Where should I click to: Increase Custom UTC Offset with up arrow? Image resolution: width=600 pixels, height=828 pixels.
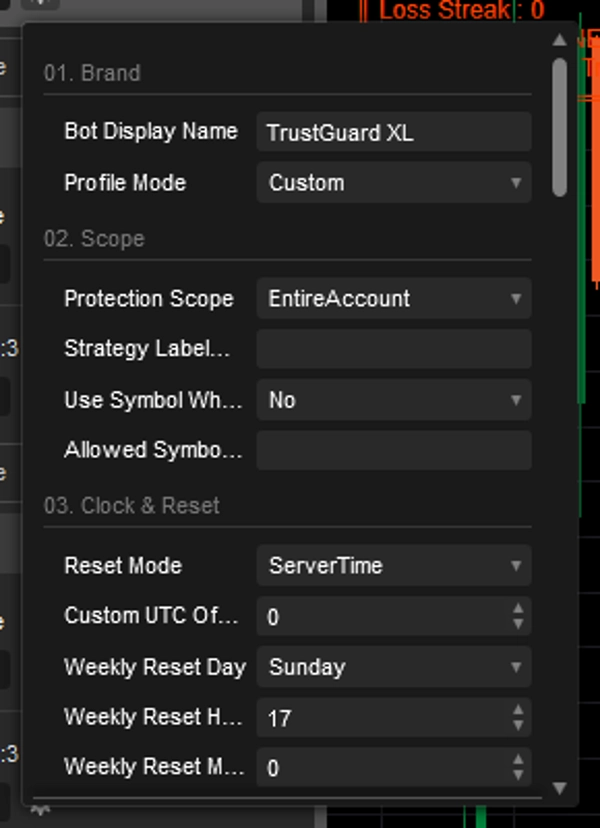click(518, 608)
